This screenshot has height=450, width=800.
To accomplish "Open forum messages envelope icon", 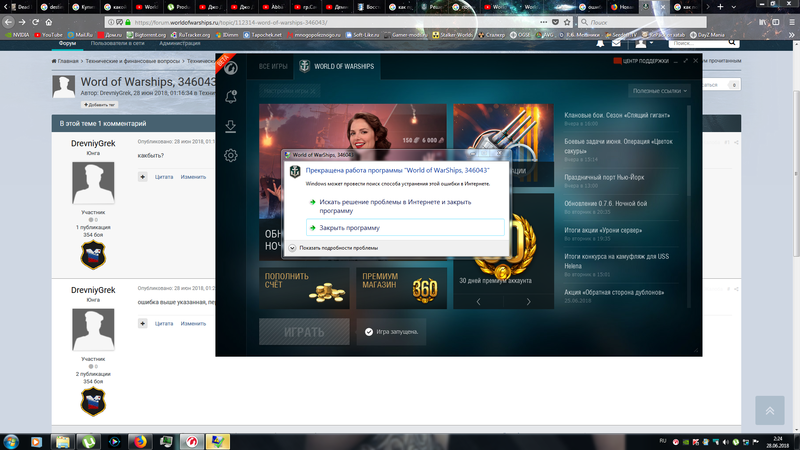I will (x=616, y=44).
